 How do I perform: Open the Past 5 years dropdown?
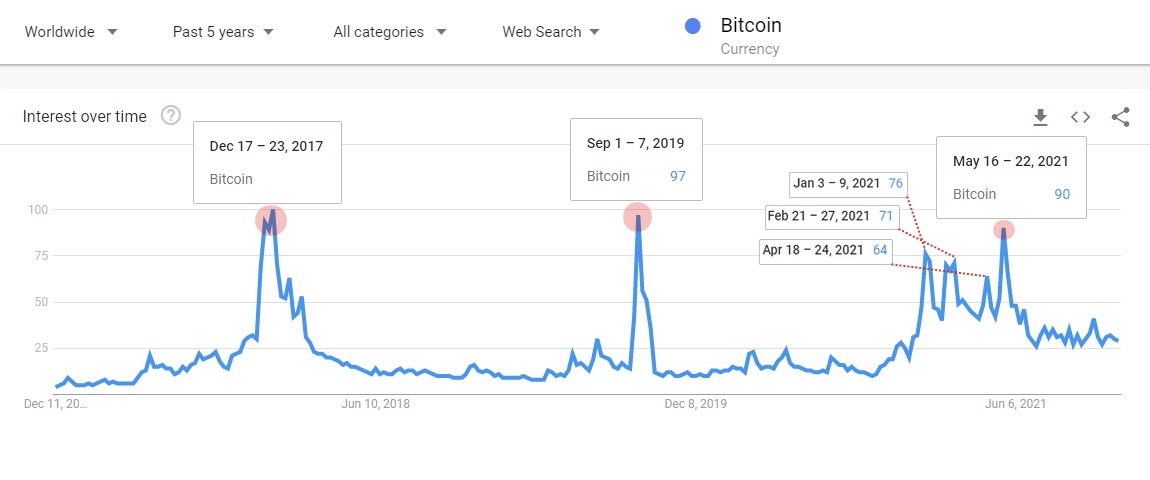(x=223, y=32)
